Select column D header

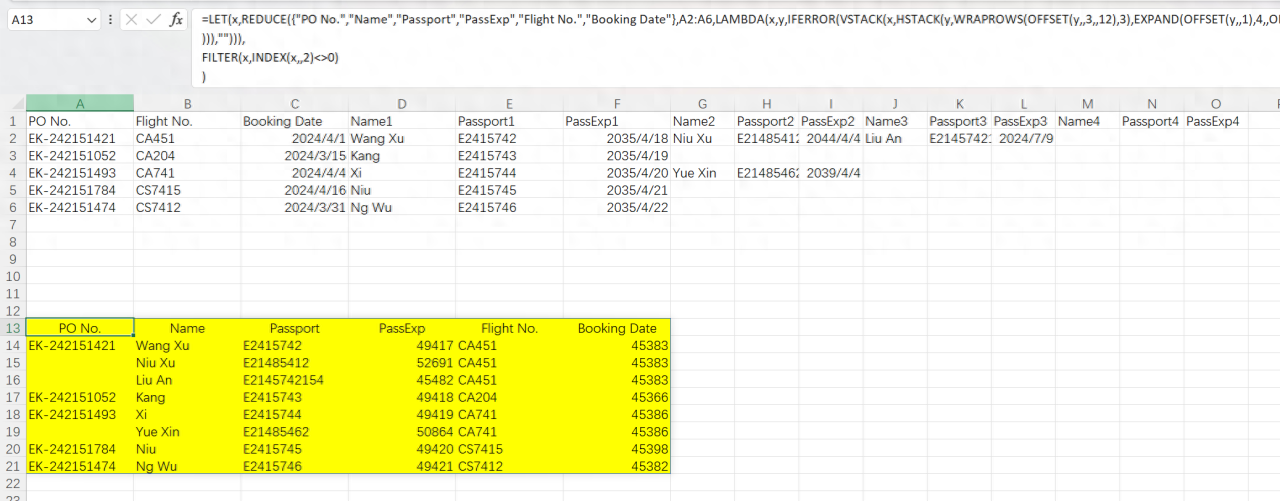coord(402,103)
